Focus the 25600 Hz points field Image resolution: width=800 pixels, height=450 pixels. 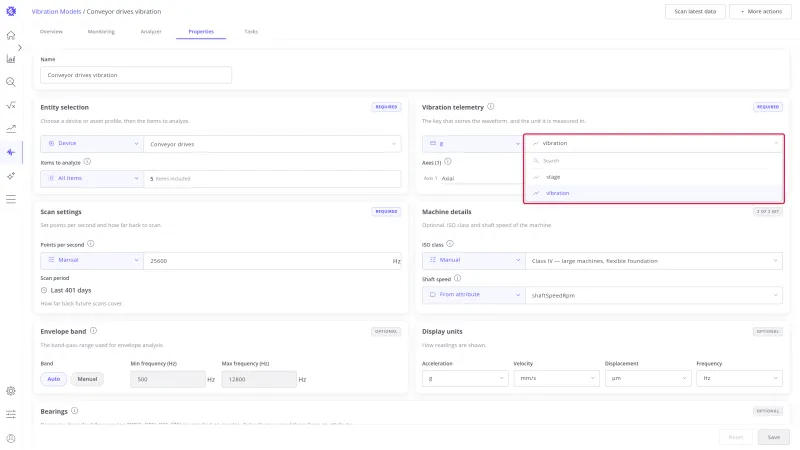click(x=272, y=261)
